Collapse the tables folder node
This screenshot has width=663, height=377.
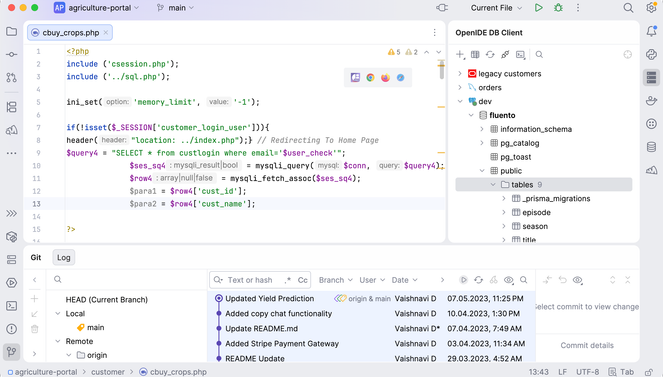pyautogui.click(x=493, y=185)
